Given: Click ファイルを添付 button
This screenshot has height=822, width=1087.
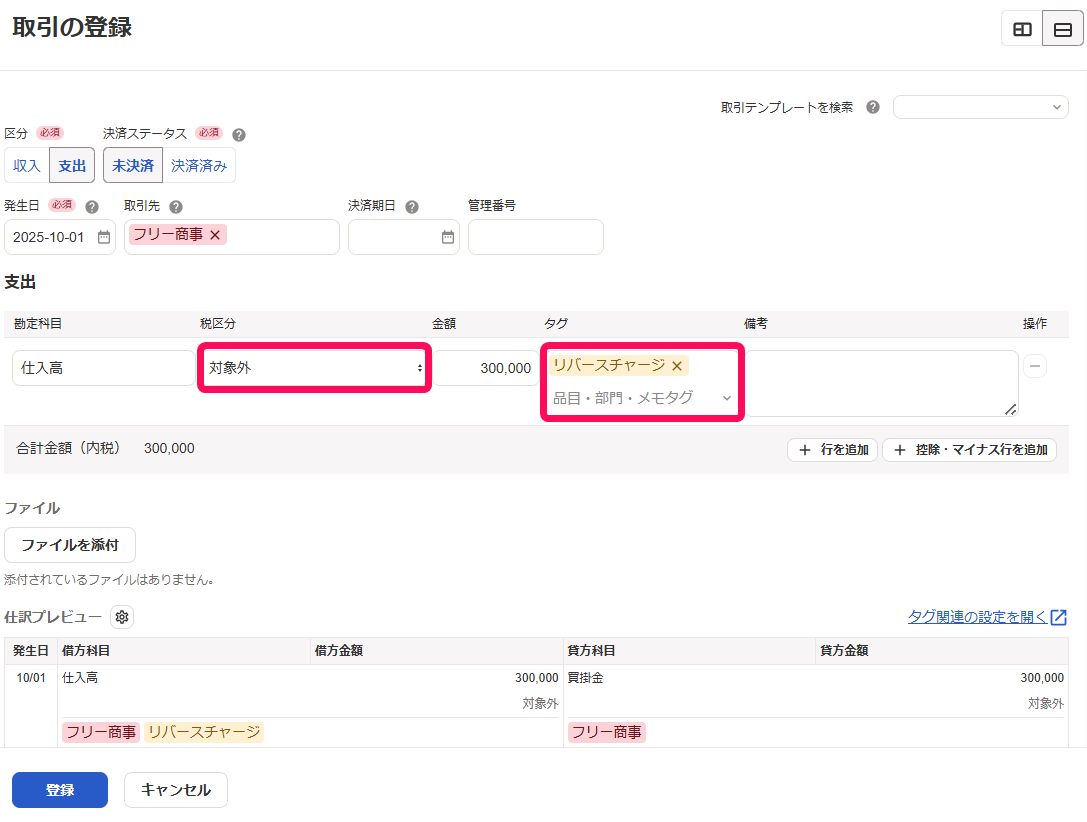Looking at the screenshot, I should click(70, 545).
